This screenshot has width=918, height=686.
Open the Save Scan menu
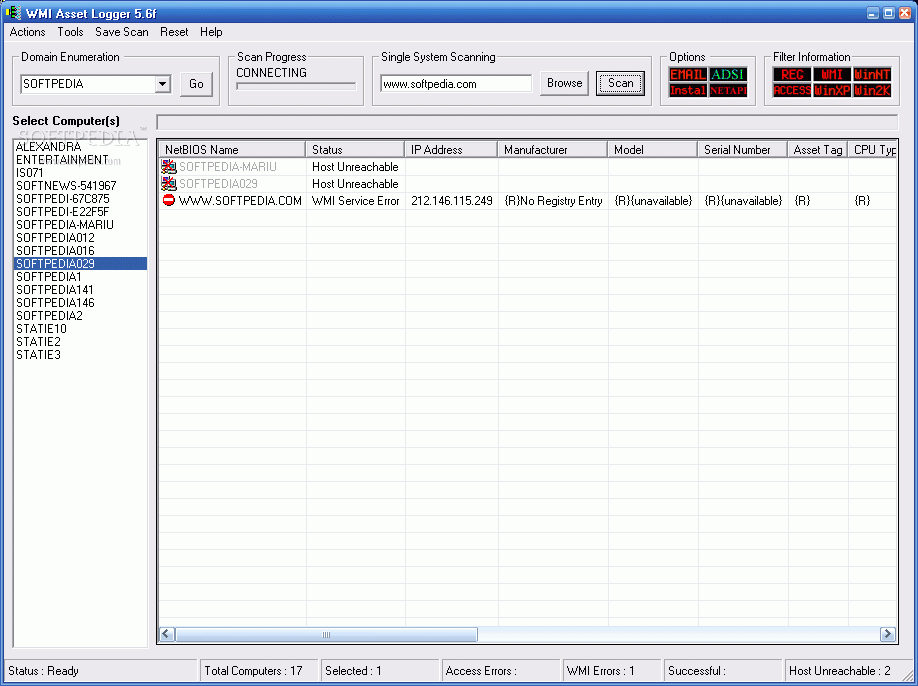pos(122,32)
